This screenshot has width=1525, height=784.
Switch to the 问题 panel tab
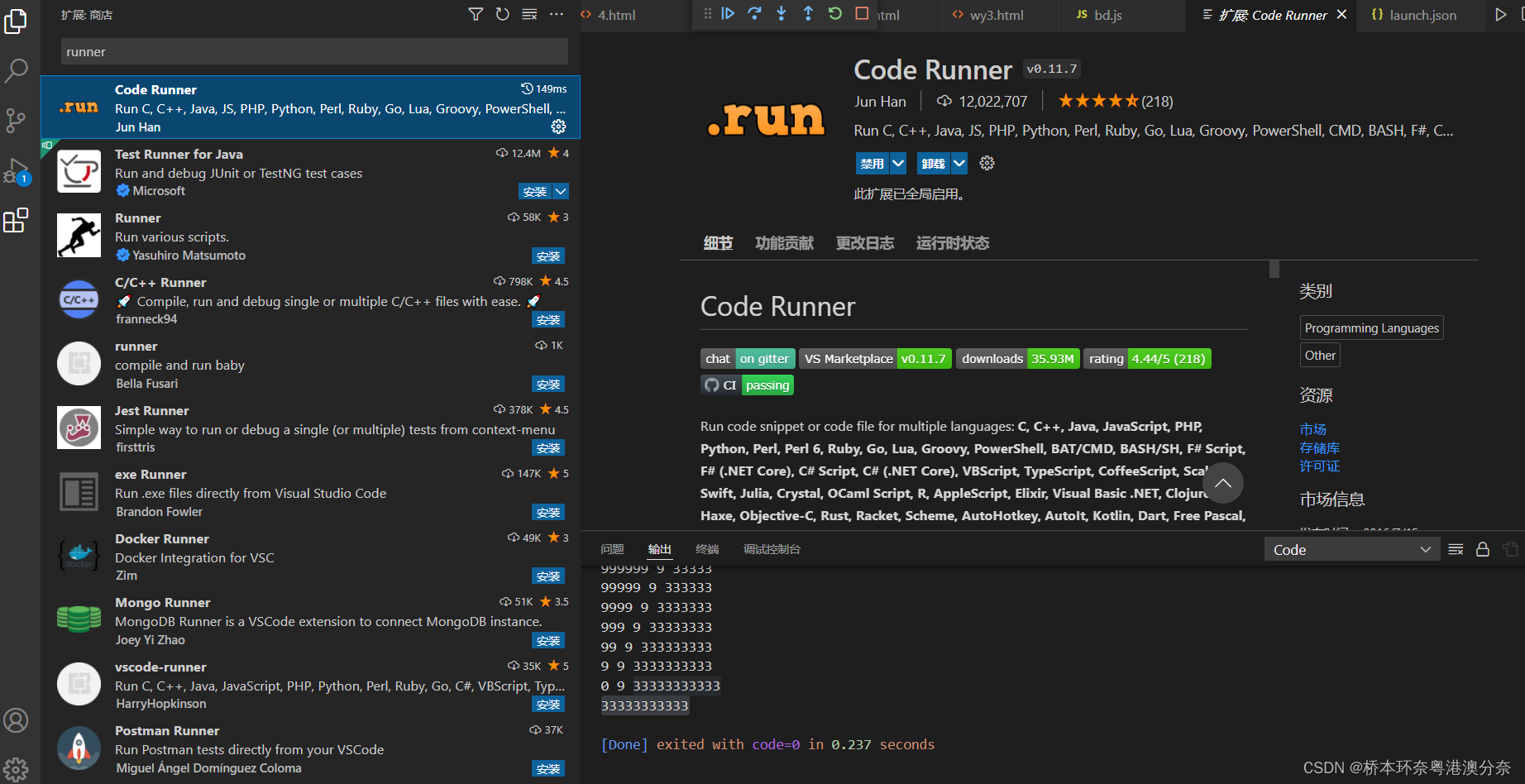click(612, 549)
